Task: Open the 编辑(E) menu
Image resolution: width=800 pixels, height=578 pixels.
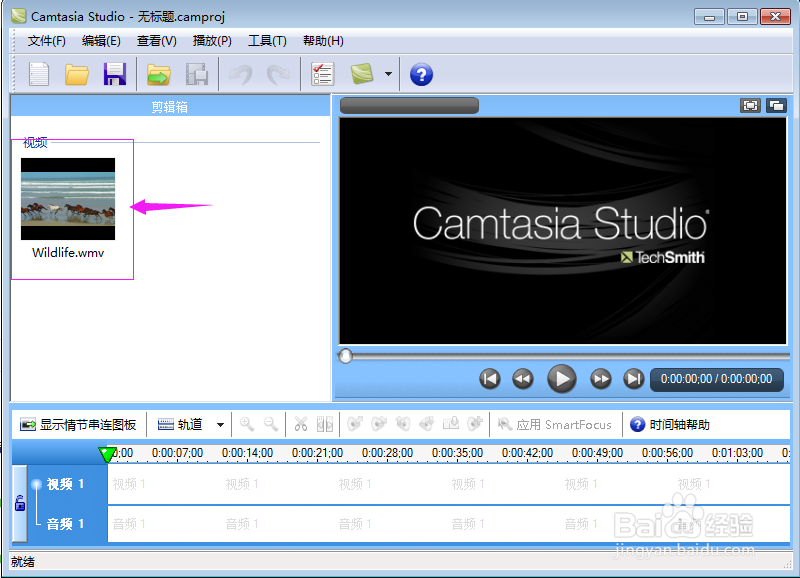Action: tap(101, 41)
